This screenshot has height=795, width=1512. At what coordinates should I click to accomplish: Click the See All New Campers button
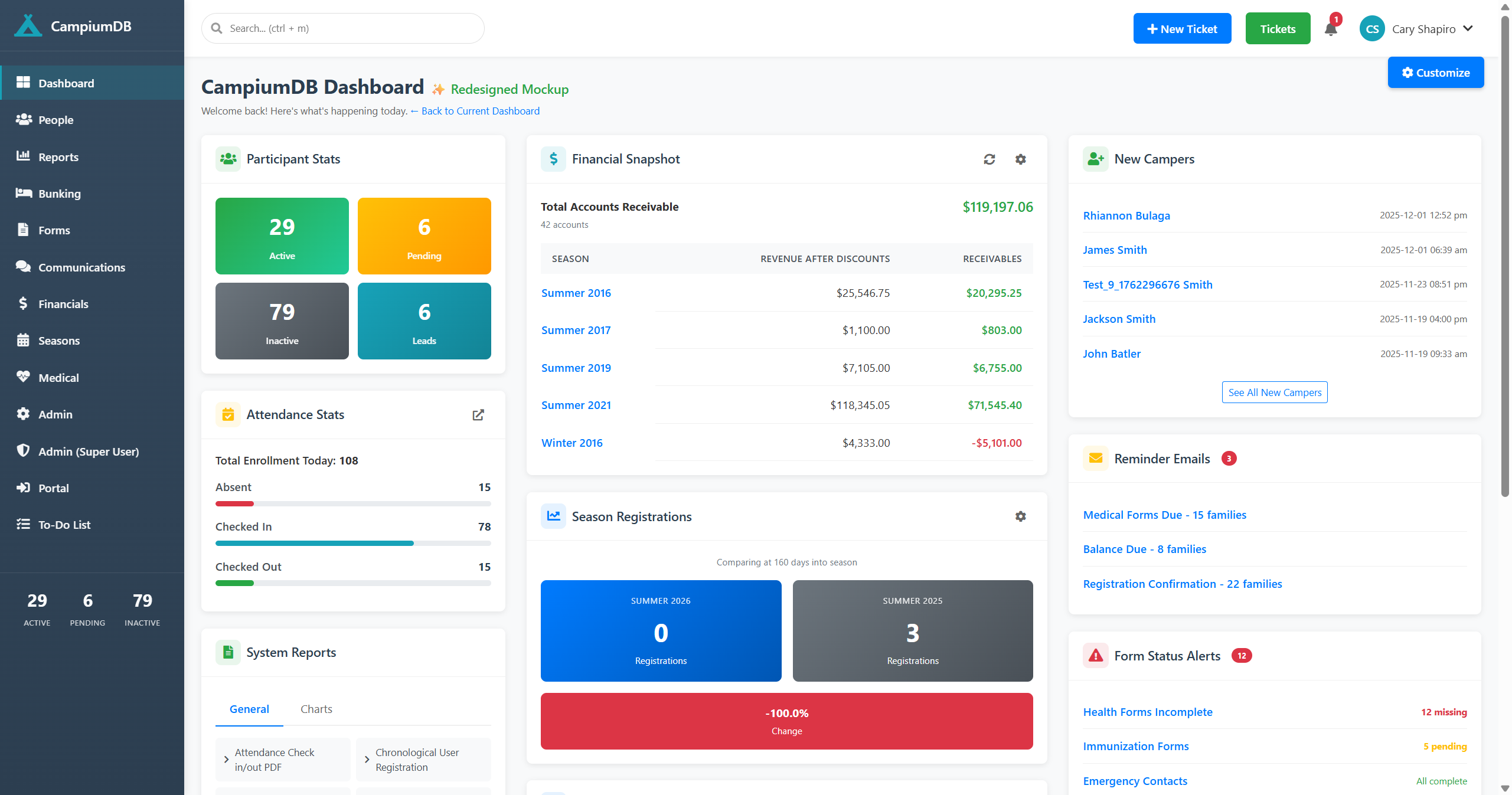[x=1274, y=392]
